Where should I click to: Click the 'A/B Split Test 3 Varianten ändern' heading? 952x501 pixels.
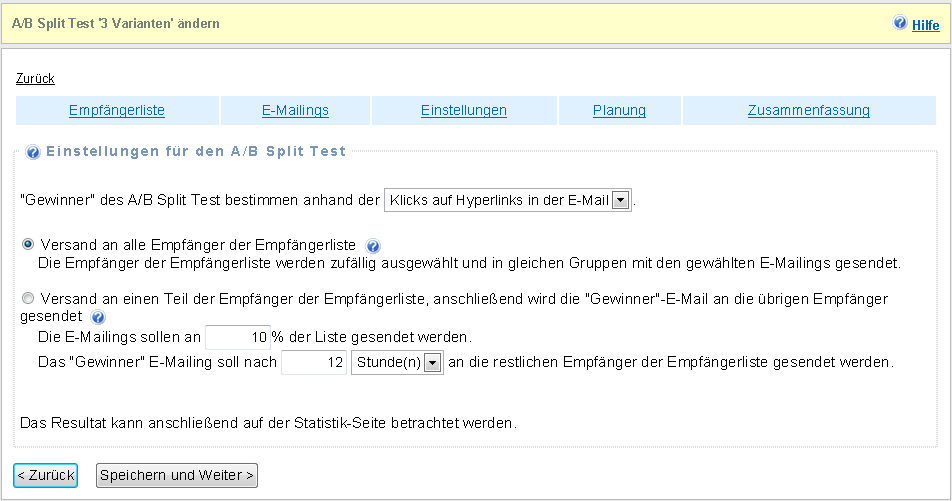click(116, 23)
